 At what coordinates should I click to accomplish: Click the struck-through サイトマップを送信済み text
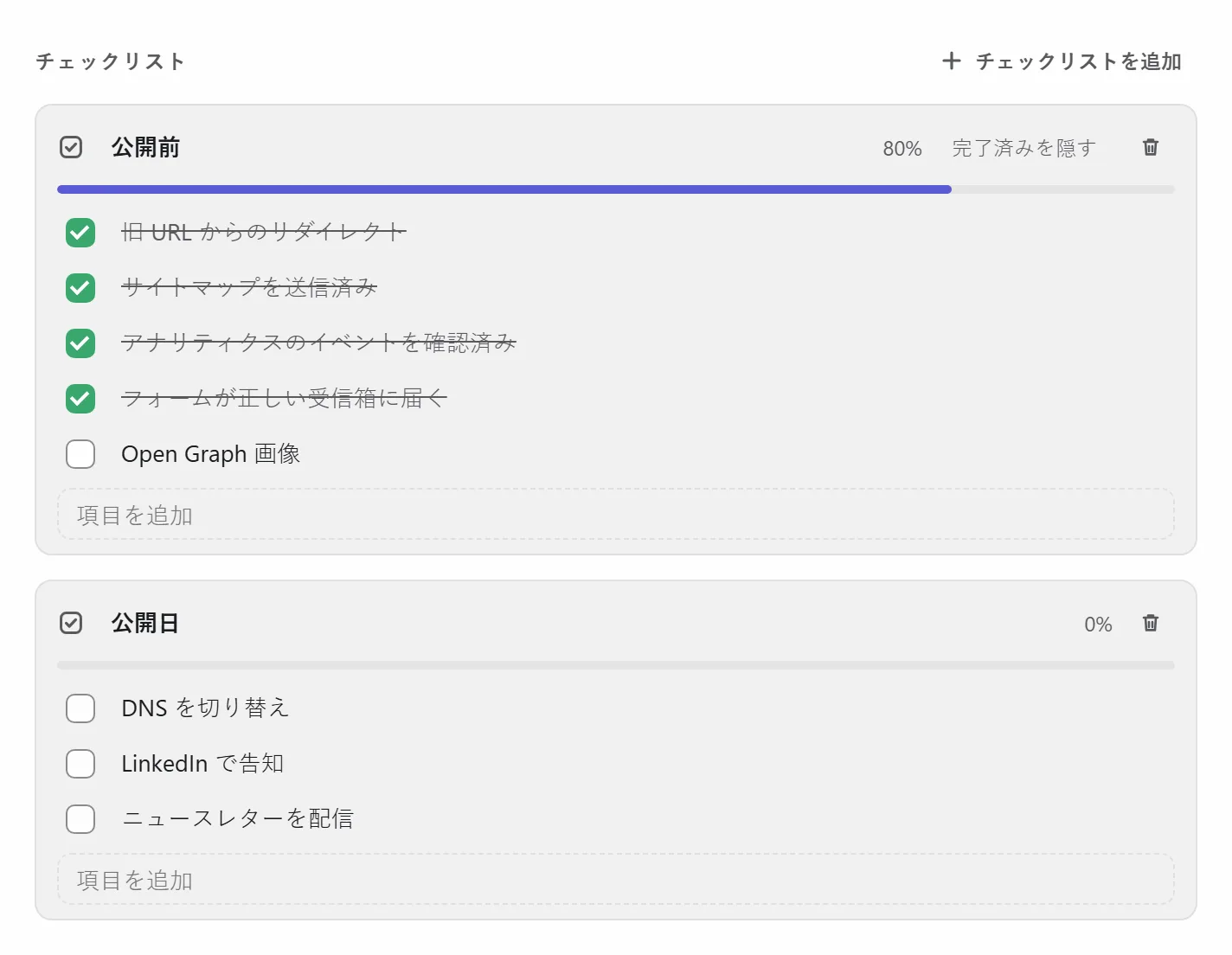pos(249,287)
